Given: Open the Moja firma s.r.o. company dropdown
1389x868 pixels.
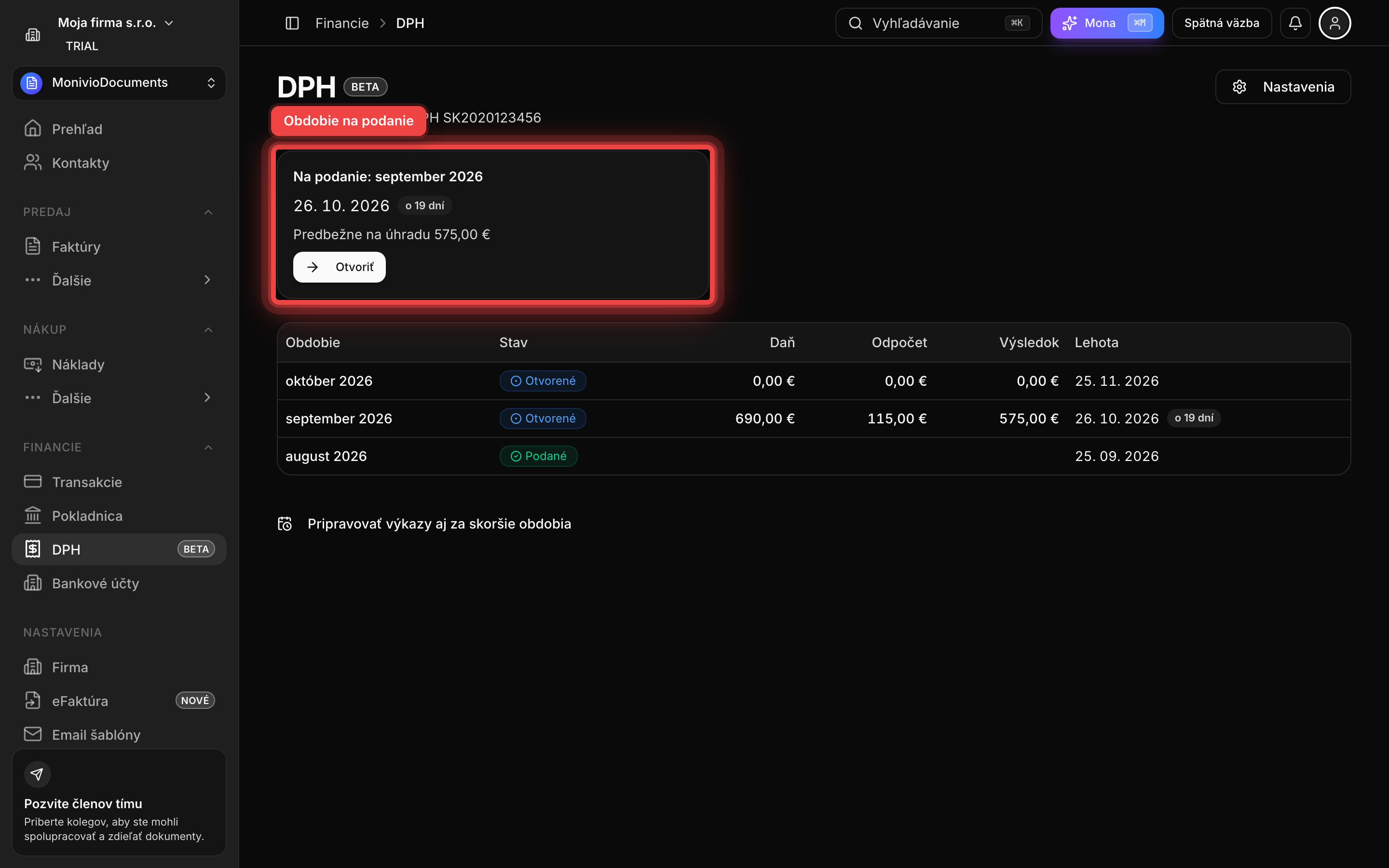Looking at the screenshot, I should click(x=115, y=23).
